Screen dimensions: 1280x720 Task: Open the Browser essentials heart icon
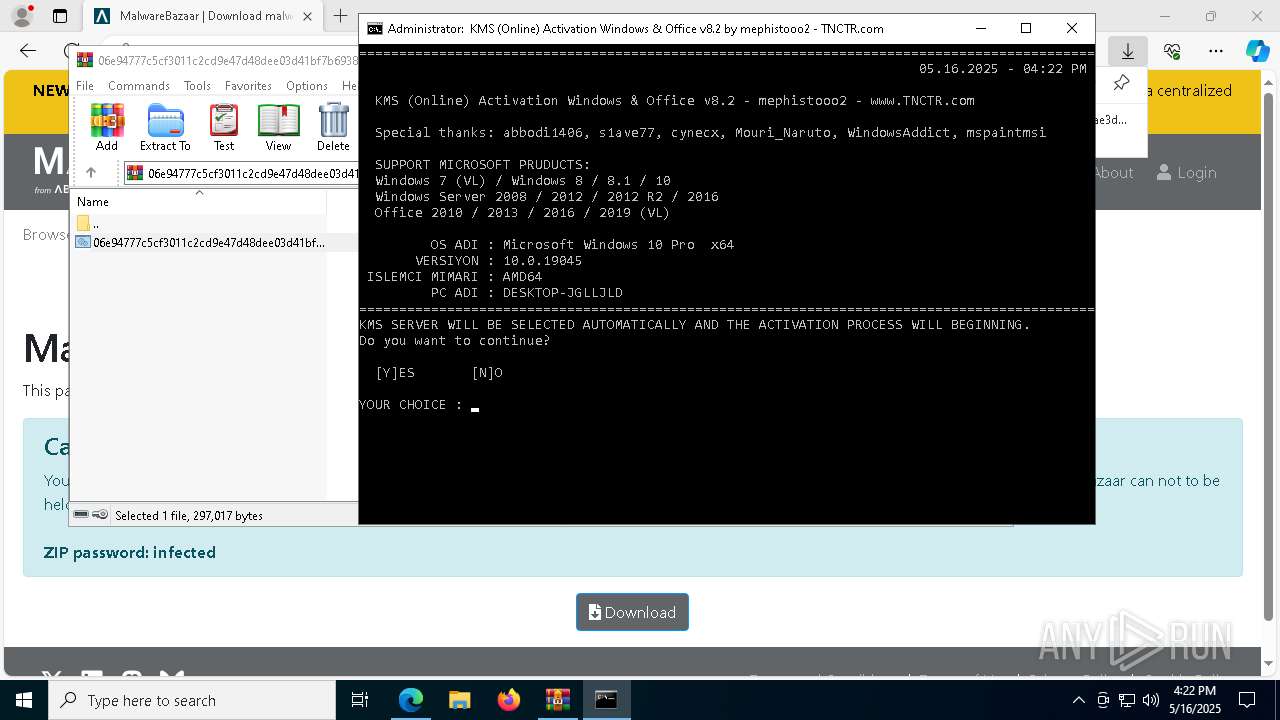(x=1172, y=51)
